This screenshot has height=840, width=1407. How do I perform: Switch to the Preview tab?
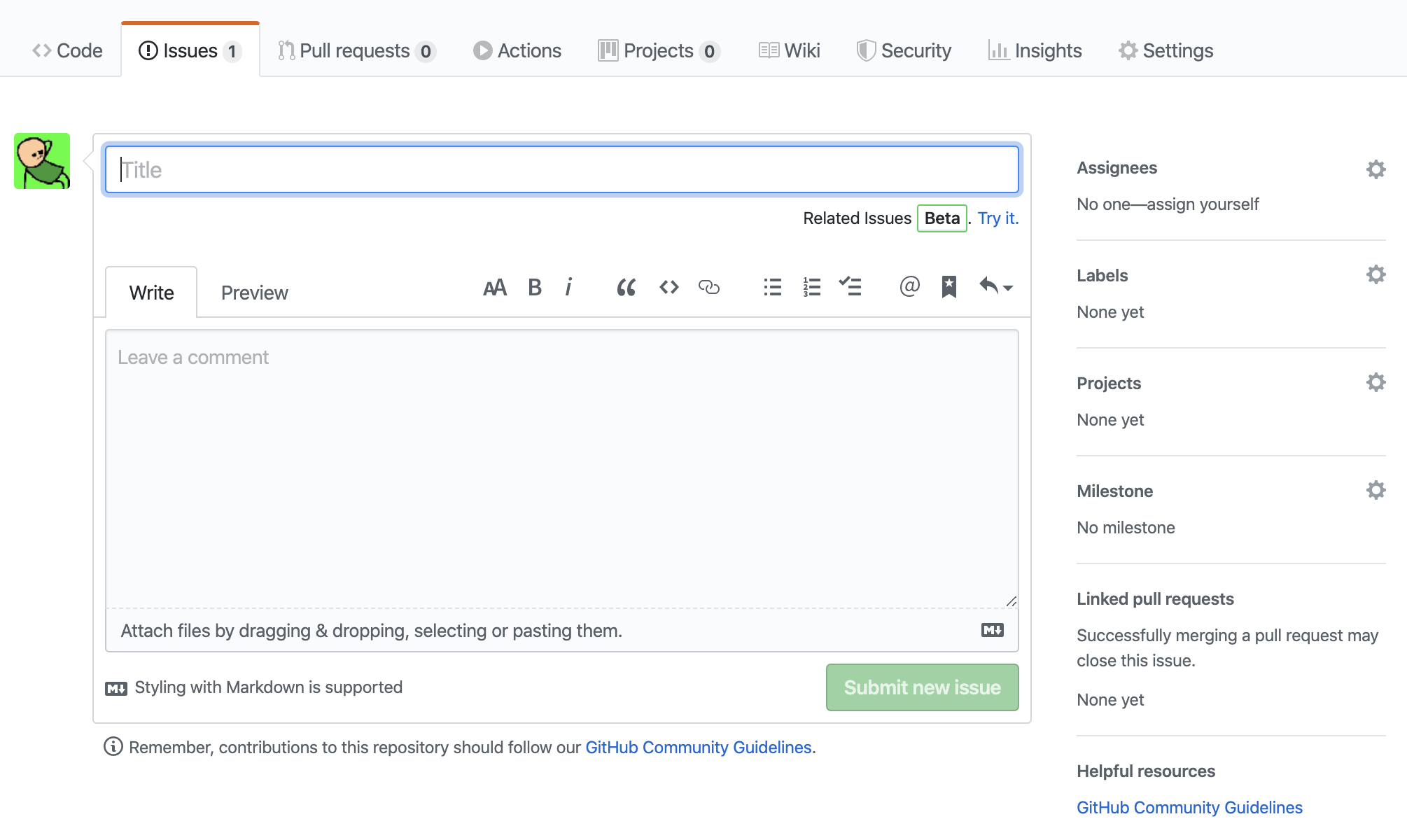pos(254,293)
